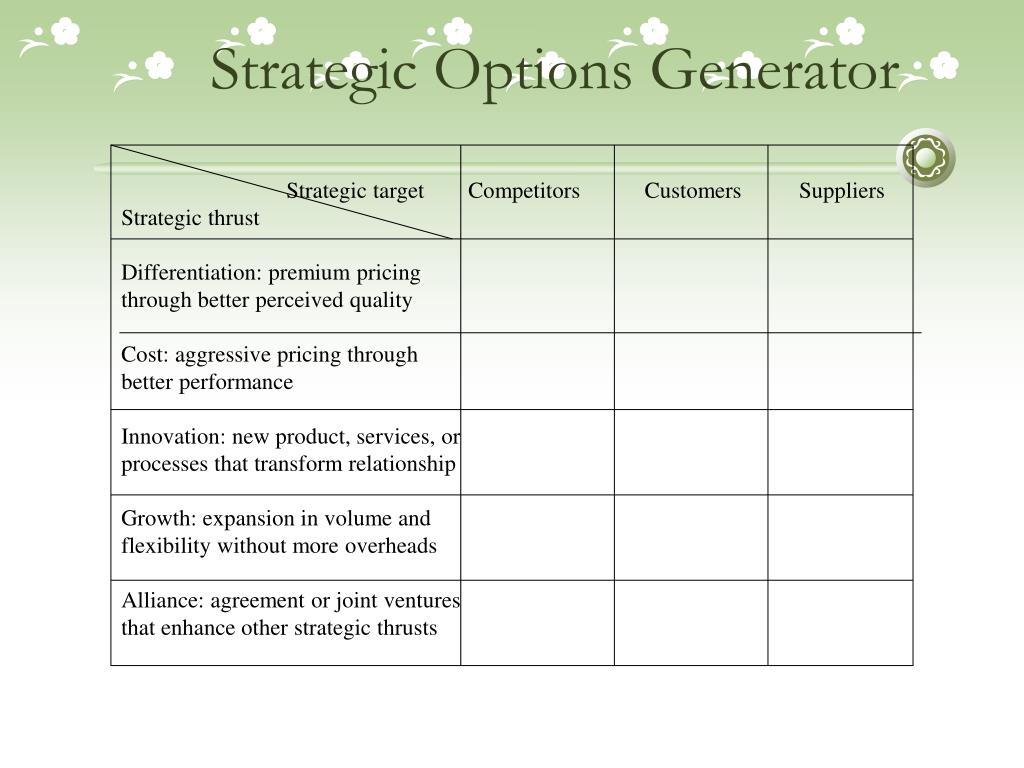Screen dimensions: 1024x768
Task: Click the Alliance agreement or joint ventures label
Action: [289, 614]
